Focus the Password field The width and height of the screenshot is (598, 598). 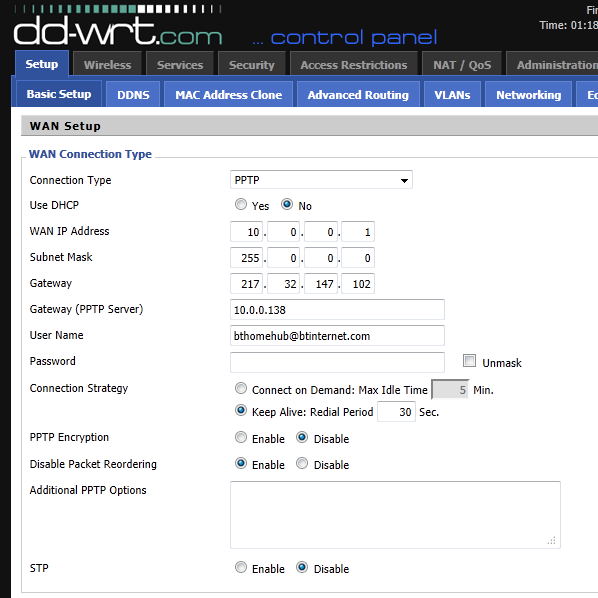pyautogui.click(x=337, y=362)
